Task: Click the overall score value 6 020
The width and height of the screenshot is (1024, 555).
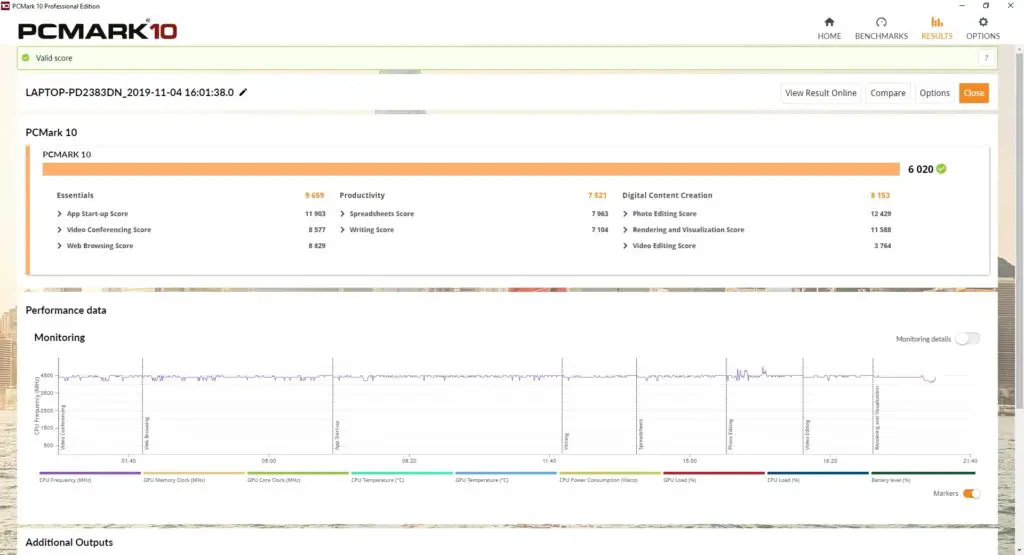Action: tap(920, 169)
